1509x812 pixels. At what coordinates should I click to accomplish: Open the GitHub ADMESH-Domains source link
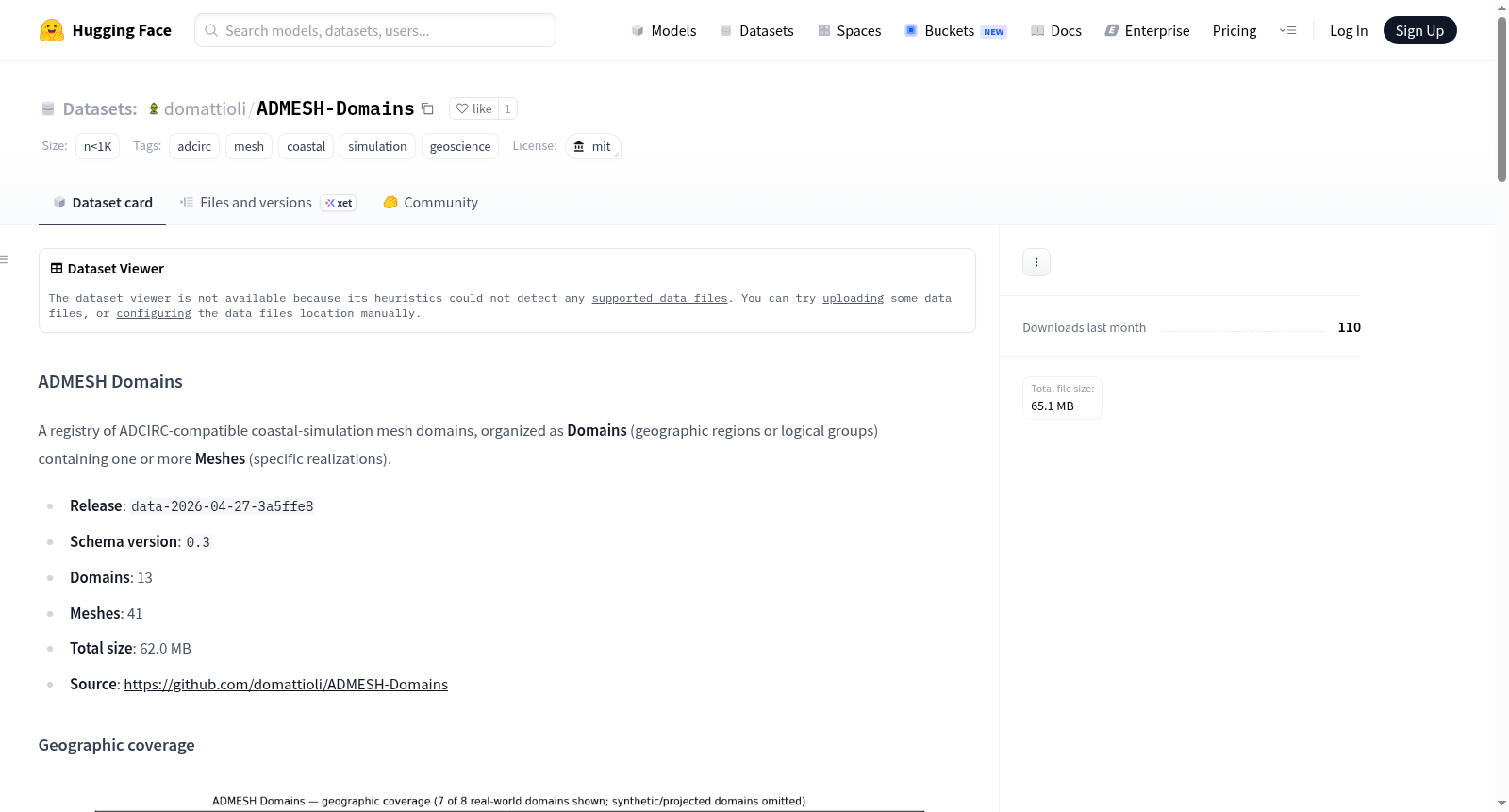pyautogui.click(x=286, y=685)
